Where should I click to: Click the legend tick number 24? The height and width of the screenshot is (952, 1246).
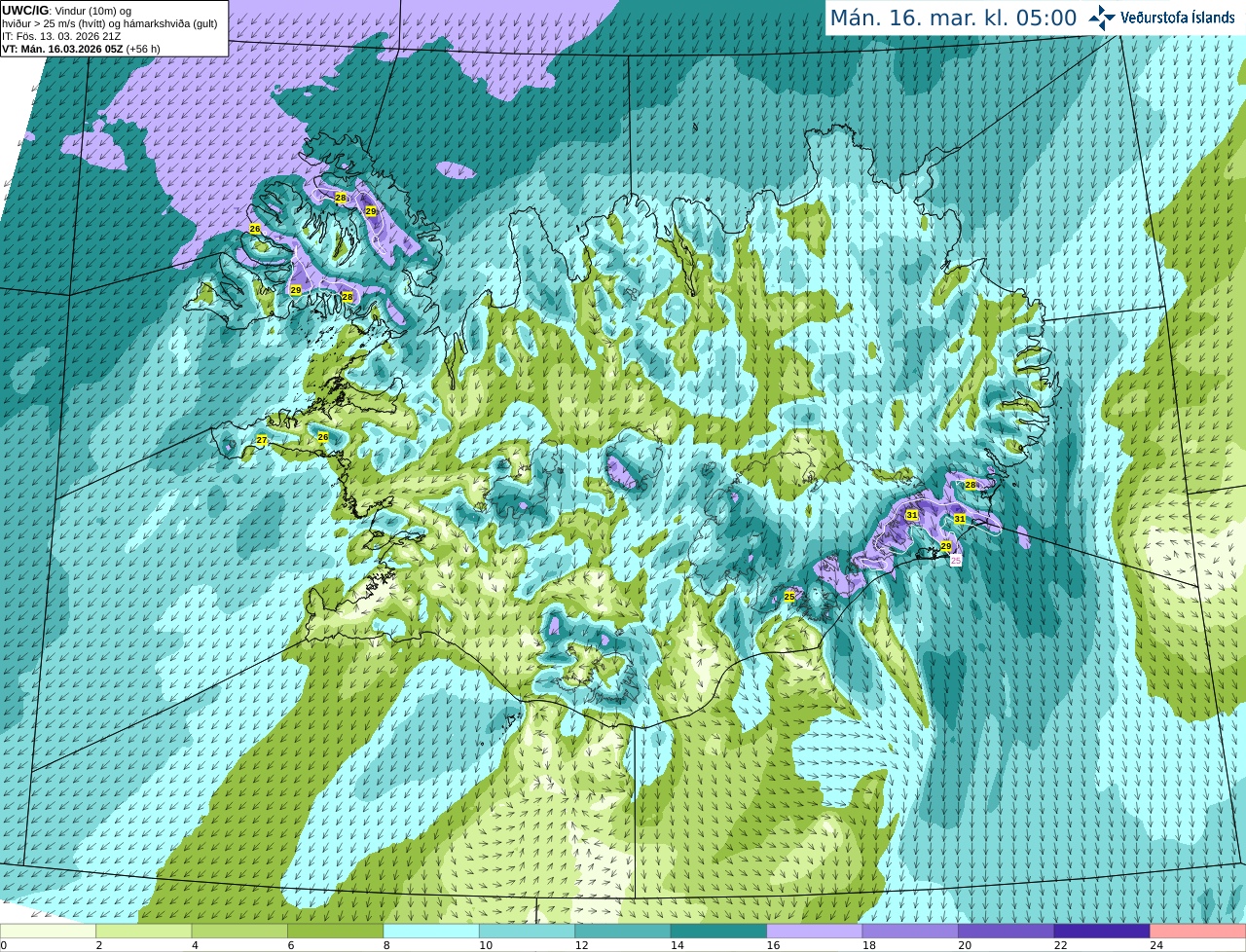(x=1156, y=945)
